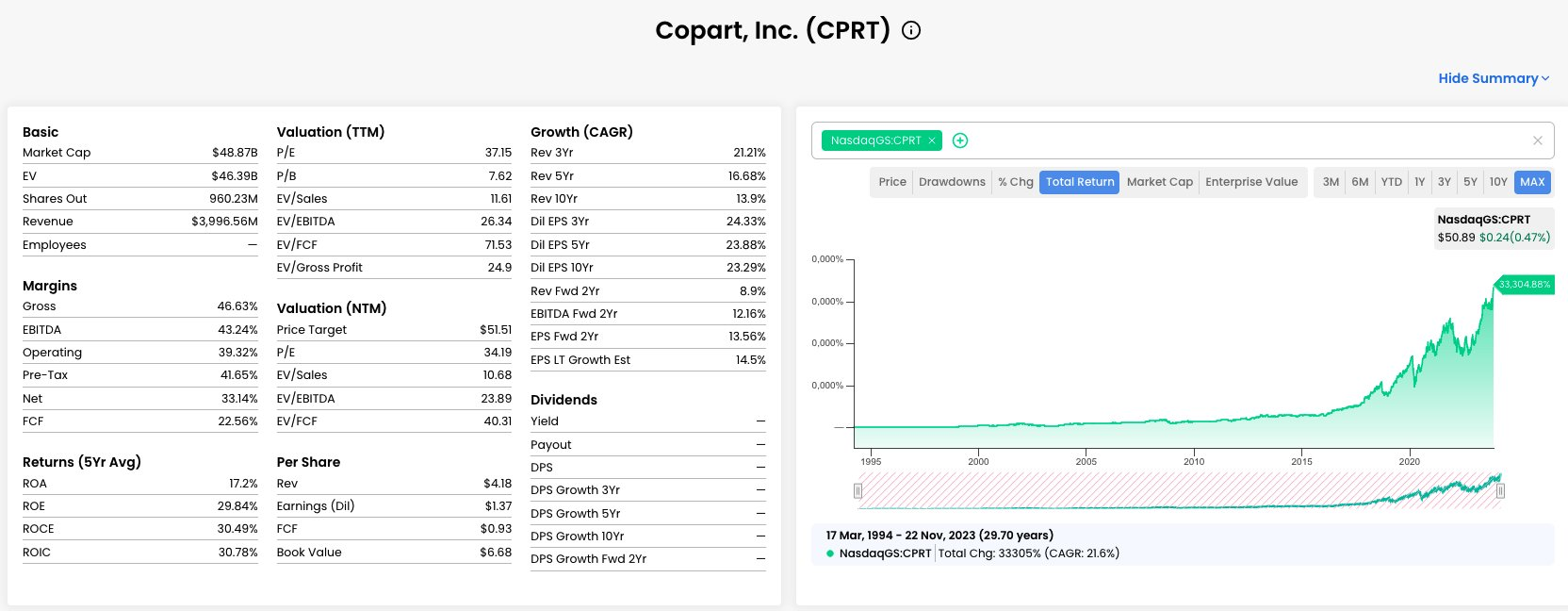Click EBITDA margin value 43.24%
Viewport: 1568px width, 611px height.
tap(237, 330)
